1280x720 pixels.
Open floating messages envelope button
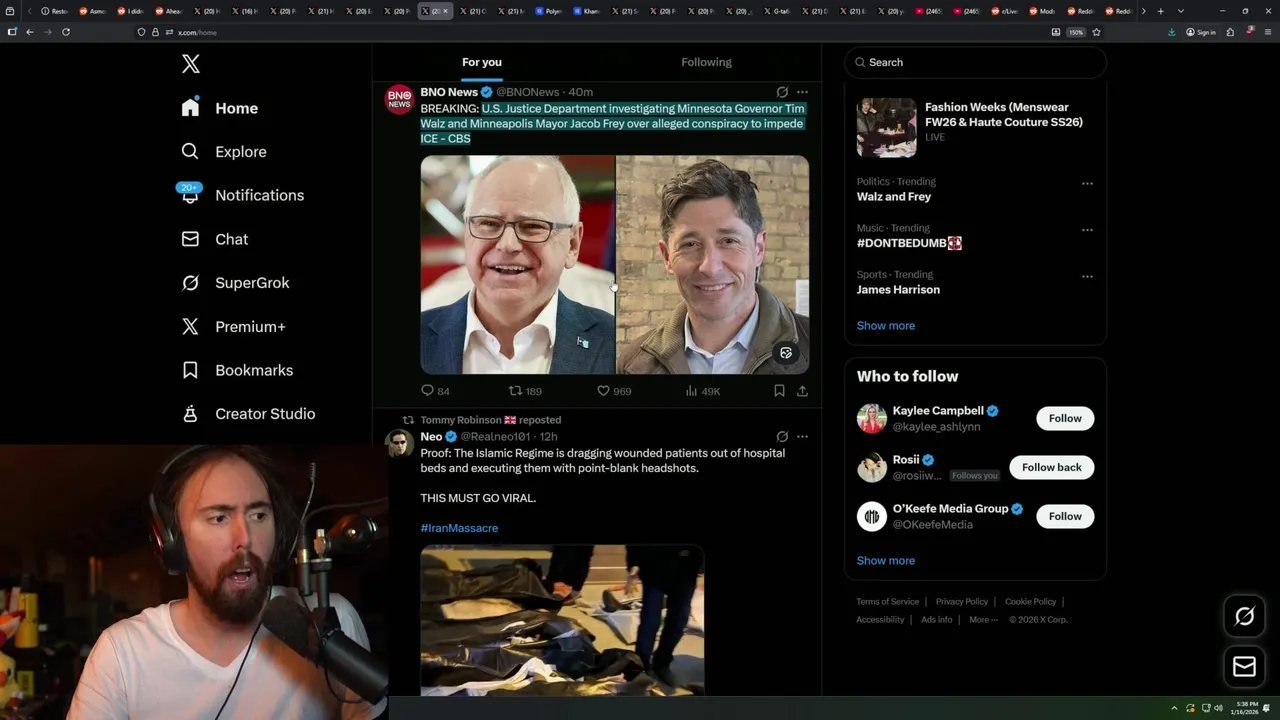point(1244,667)
